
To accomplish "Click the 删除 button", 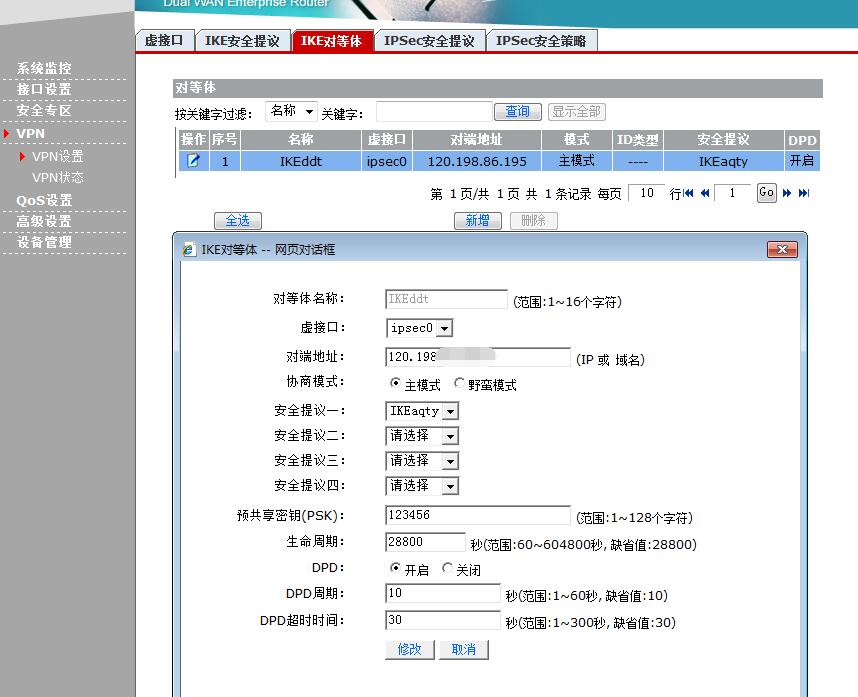I will click(534, 220).
